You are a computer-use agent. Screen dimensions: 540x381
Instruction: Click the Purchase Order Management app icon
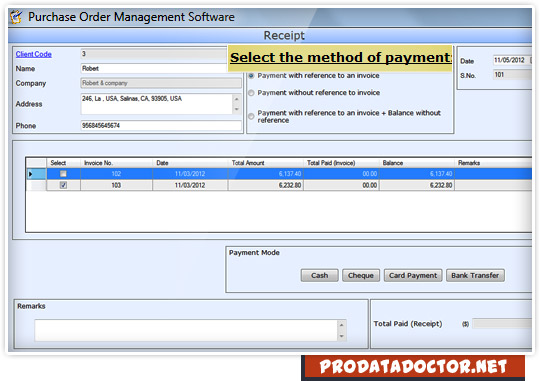tap(16, 17)
